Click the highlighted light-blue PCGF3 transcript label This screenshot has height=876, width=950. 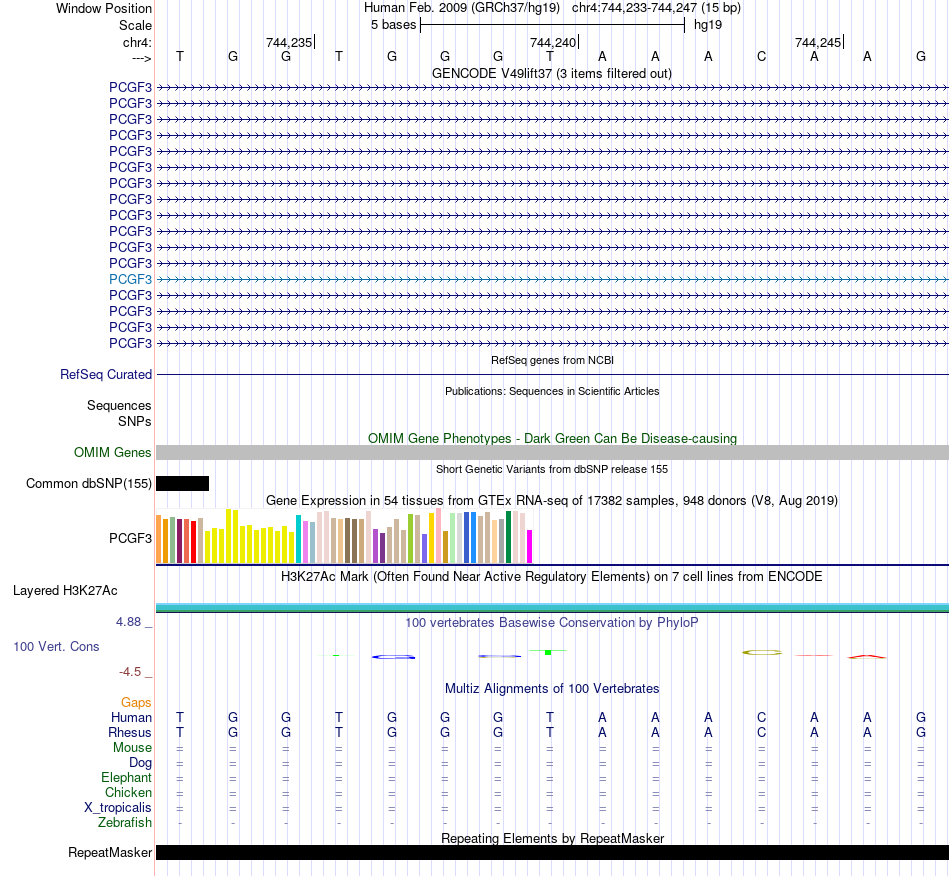click(x=130, y=279)
